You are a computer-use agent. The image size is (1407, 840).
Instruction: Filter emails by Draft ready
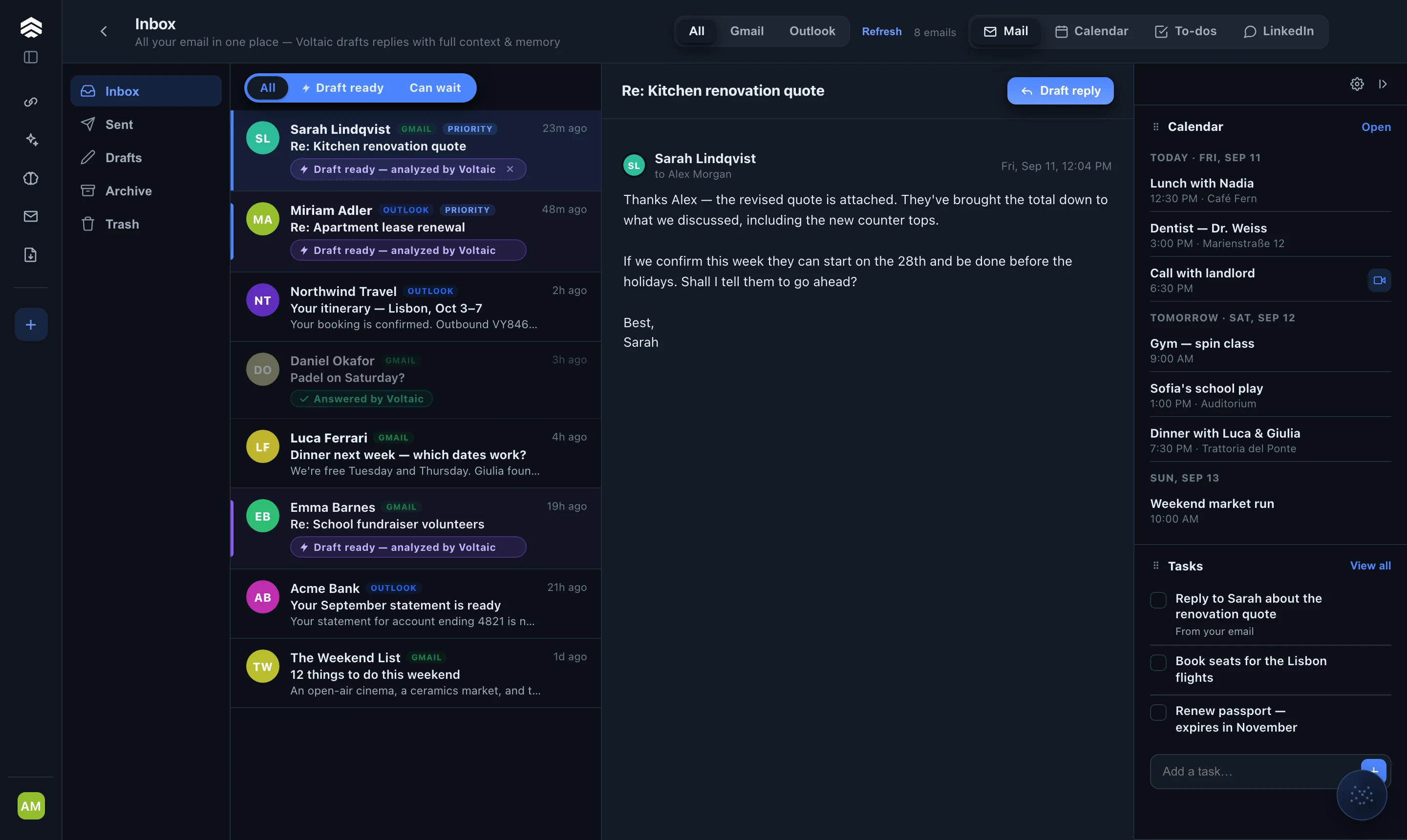(343, 88)
